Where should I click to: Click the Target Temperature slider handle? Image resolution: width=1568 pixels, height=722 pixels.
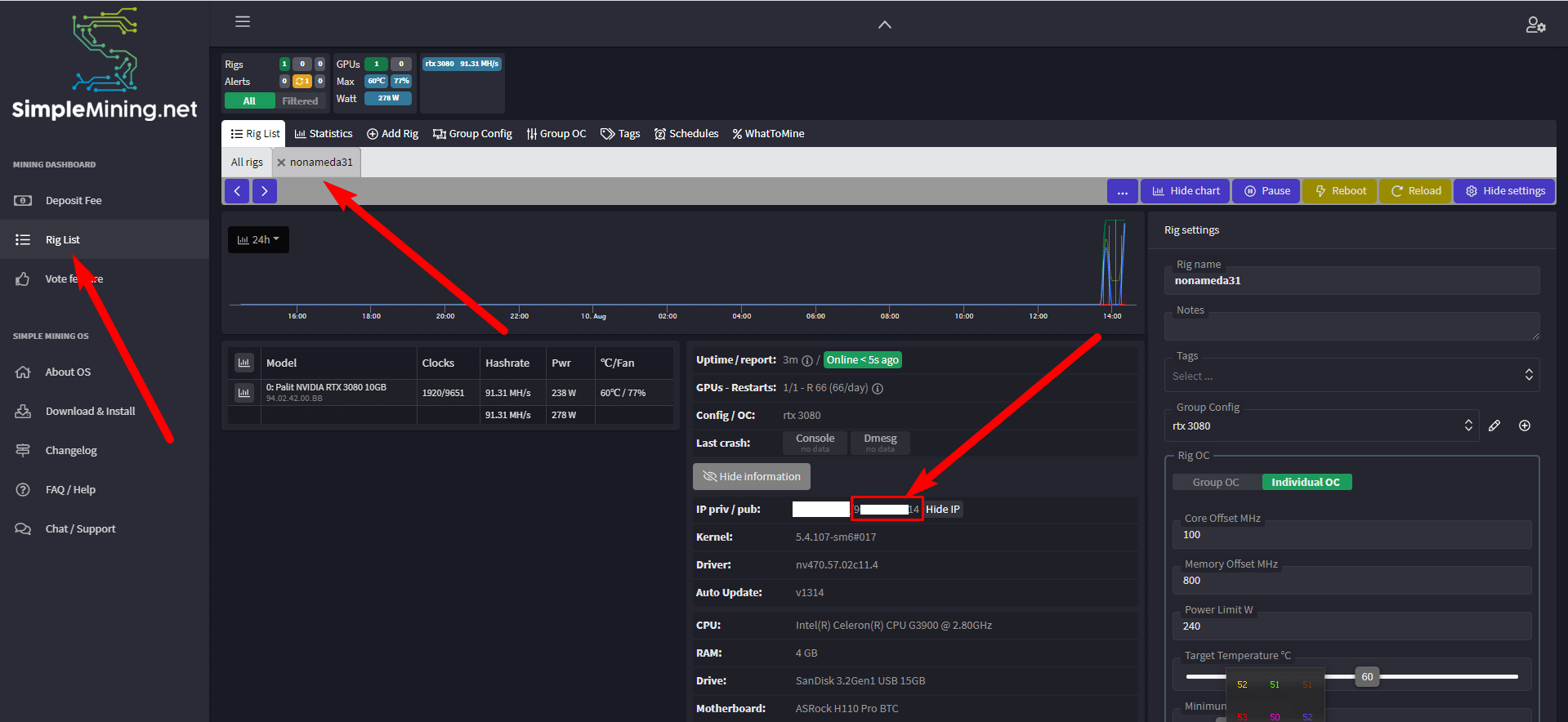pos(1367,676)
